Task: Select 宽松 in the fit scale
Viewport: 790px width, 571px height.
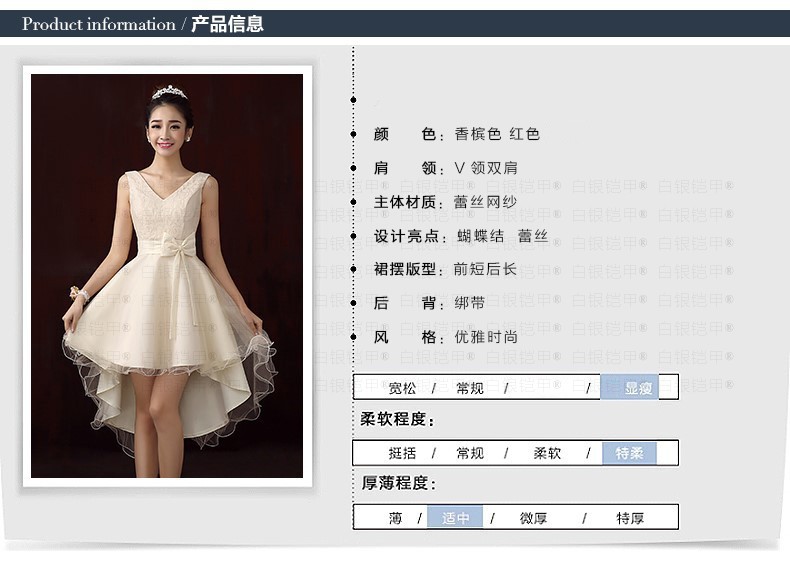Action: 402,388
